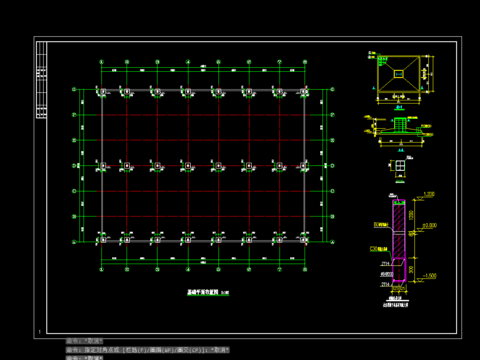The width and height of the screenshot is (480, 360).
Task: Click the bottom-right corner column footing in plan
Action: [x=303, y=240]
